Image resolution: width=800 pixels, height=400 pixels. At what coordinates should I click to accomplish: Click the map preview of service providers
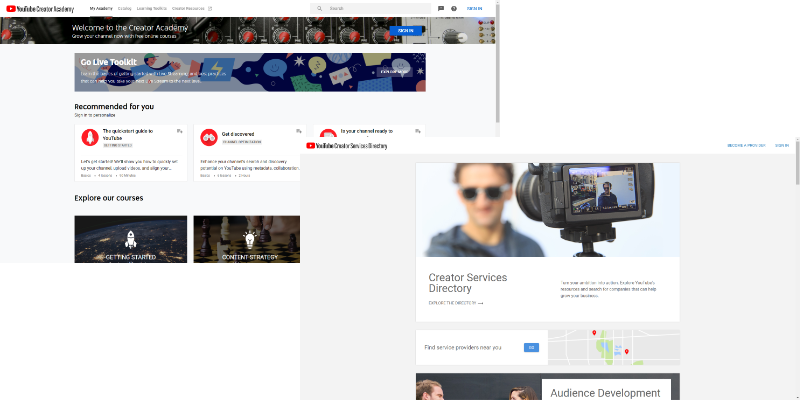614,347
